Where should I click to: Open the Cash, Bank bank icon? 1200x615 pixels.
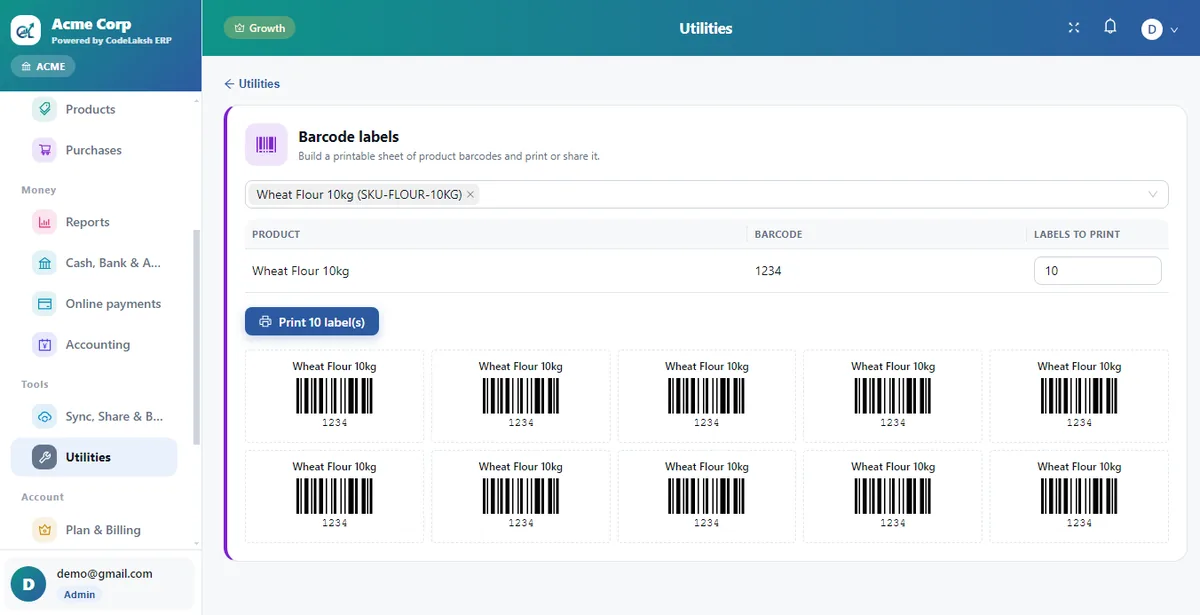pyautogui.click(x=44, y=263)
